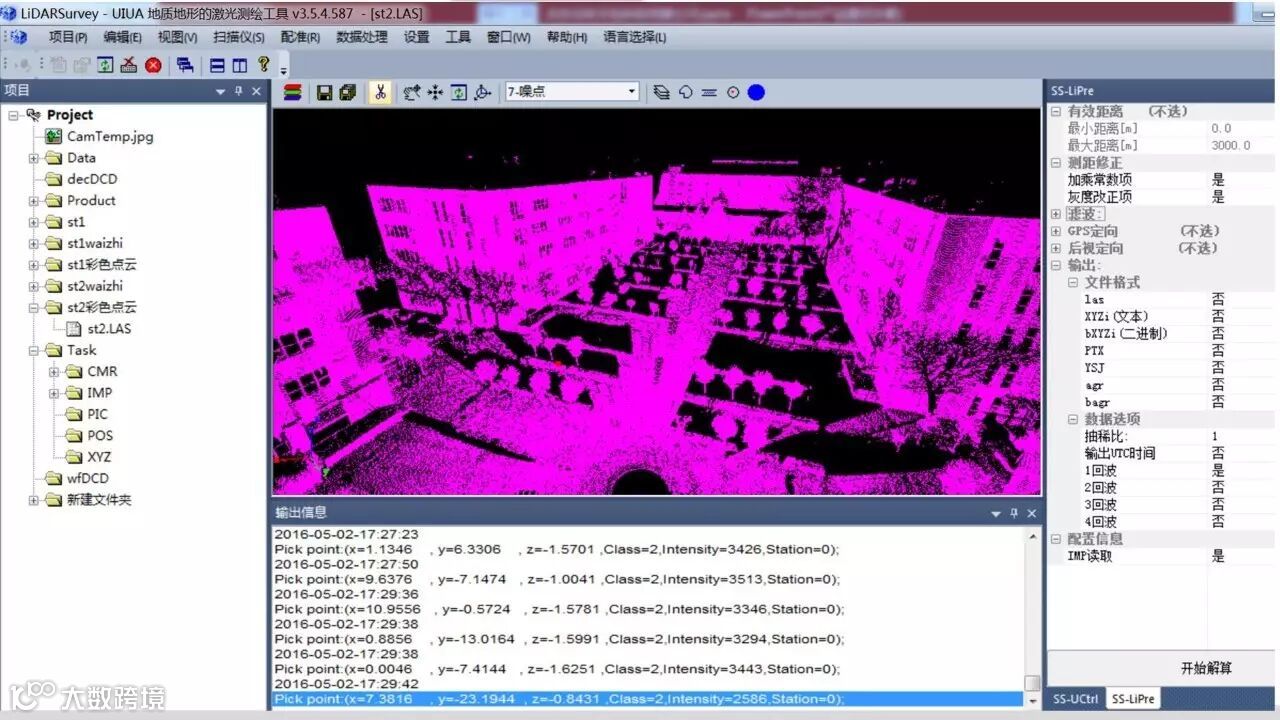Expand the Product folder node
This screenshot has height=720, width=1280.
tap(33, 200)
